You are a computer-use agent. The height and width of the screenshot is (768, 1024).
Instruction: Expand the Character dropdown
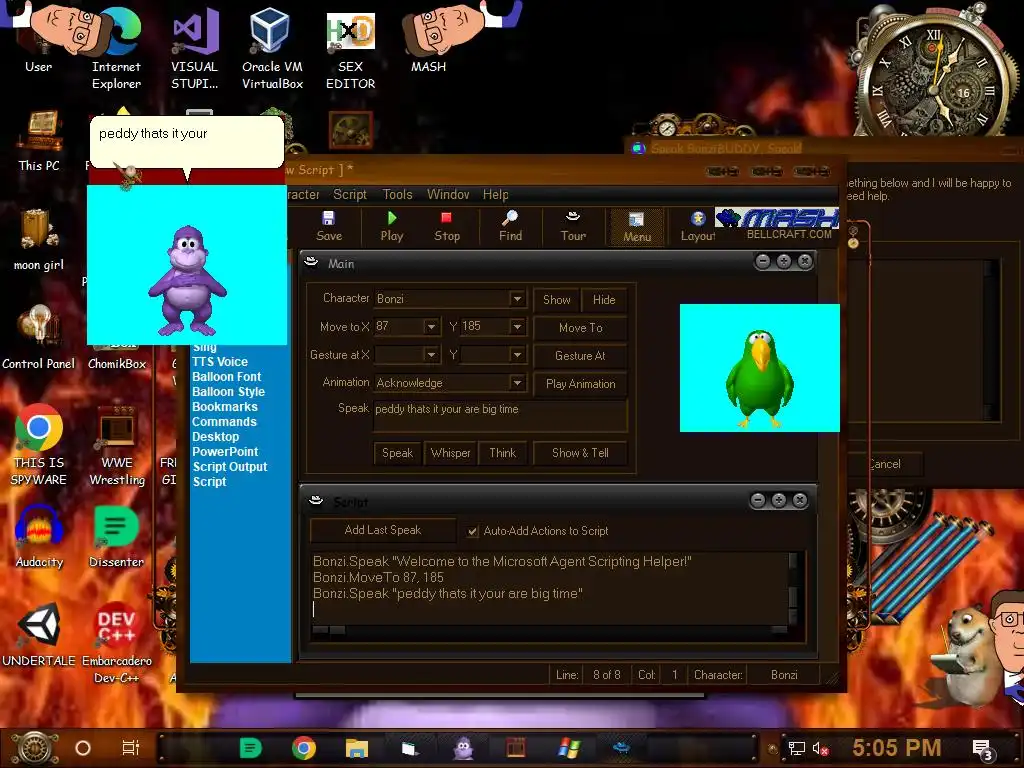point(517,299)
